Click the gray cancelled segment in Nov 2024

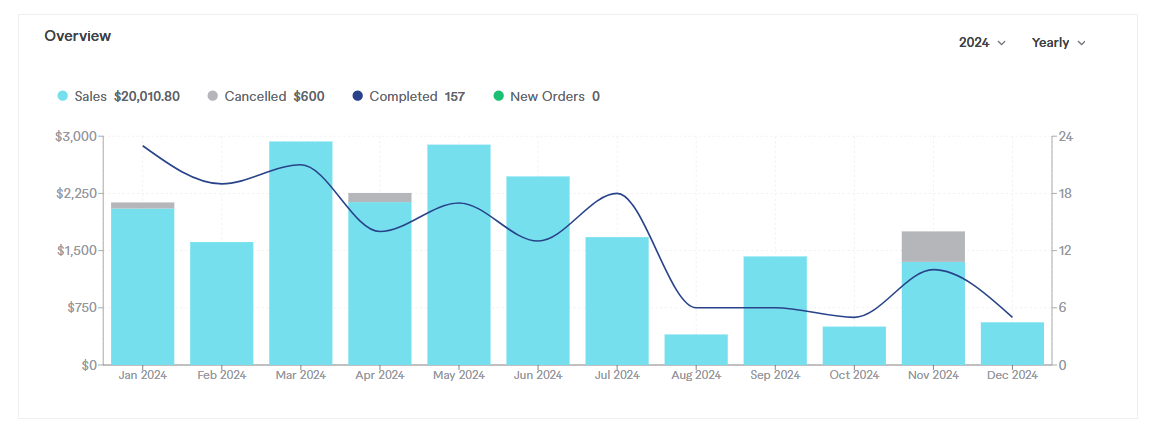(933, 246)
